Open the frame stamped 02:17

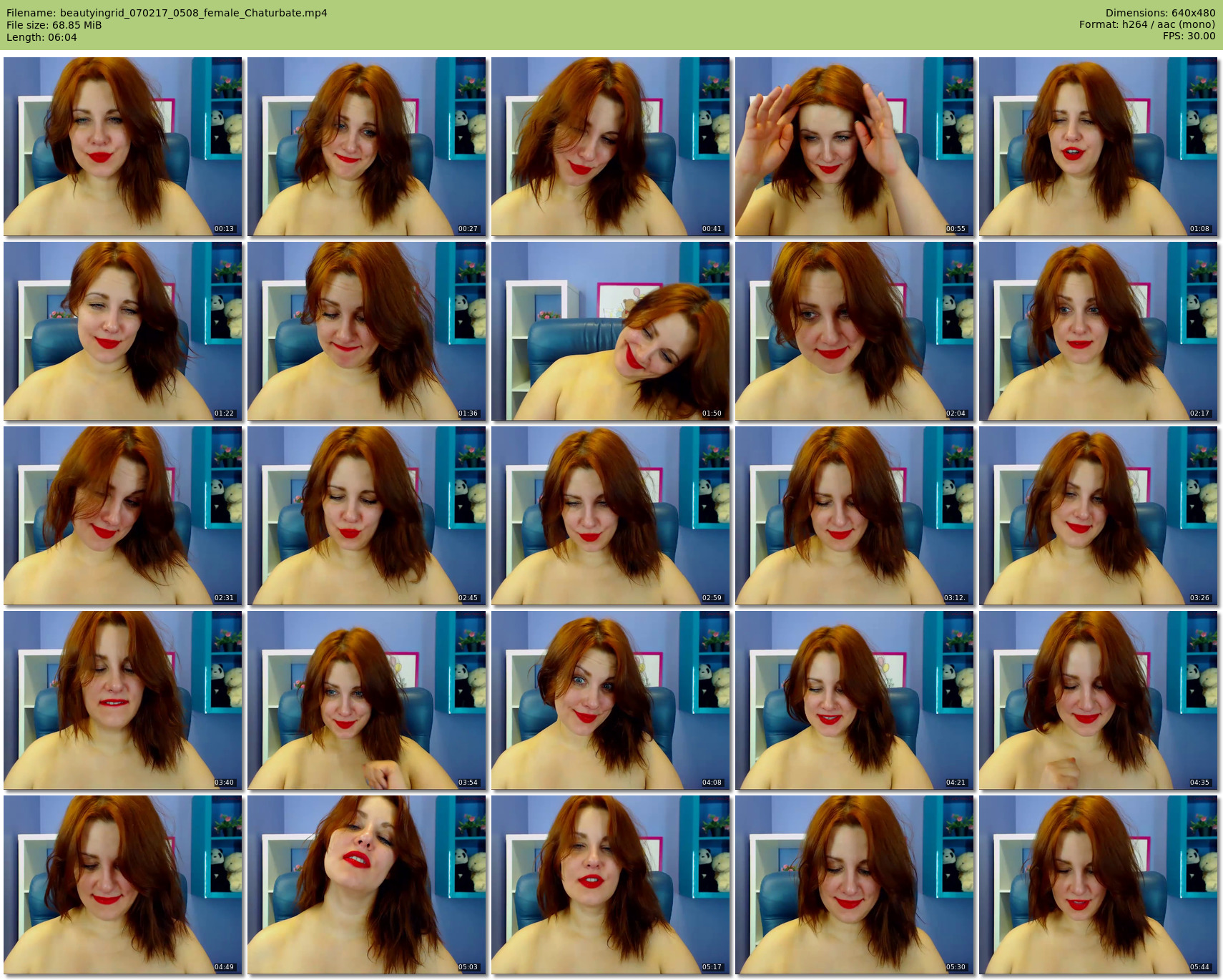1099,331
